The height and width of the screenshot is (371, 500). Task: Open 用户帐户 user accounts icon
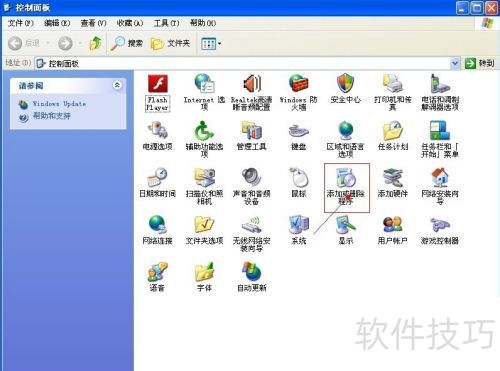[393, 230]
